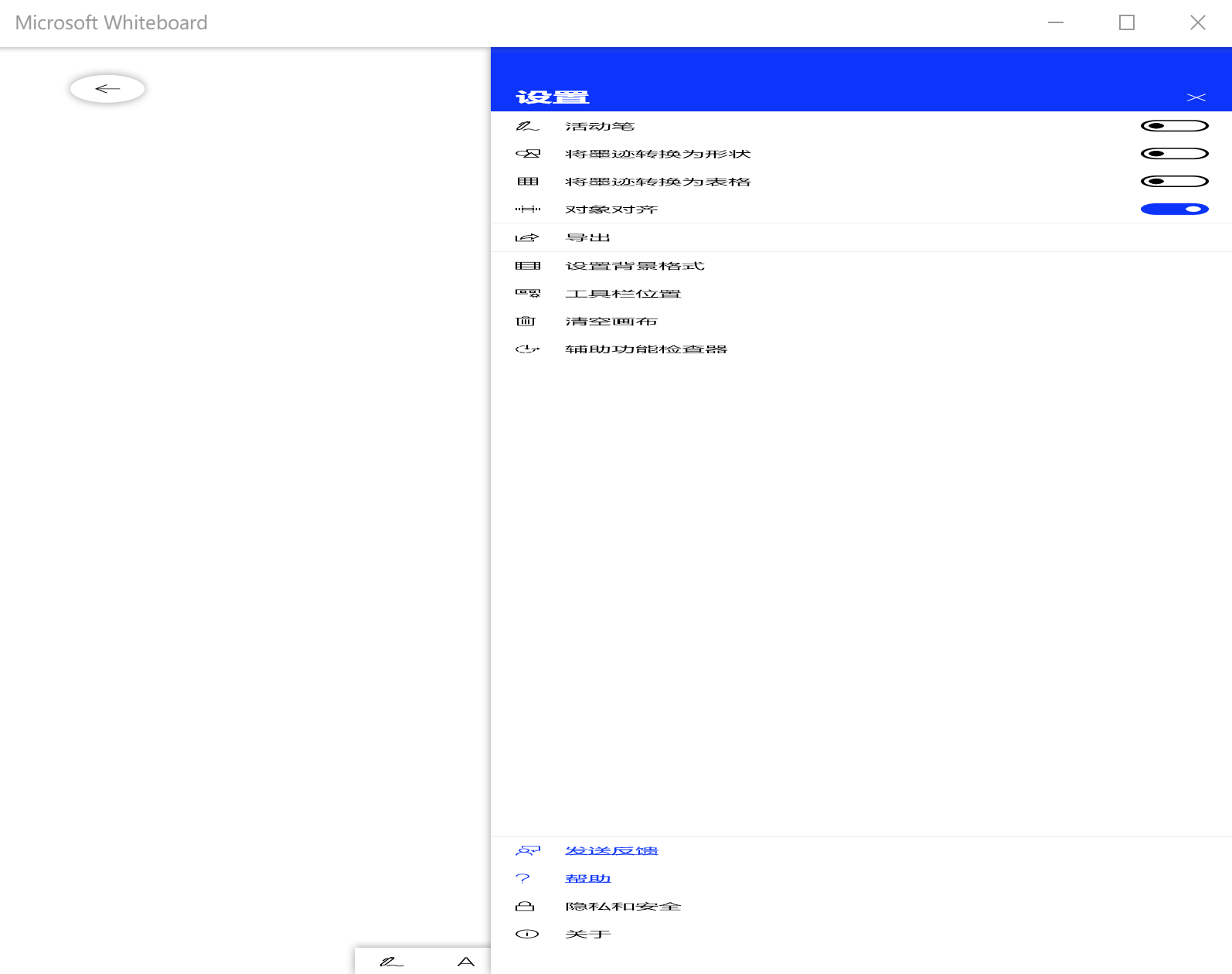Maximize the Microsoft Whiteboard window
Viewport: 1232px width, 974px height.
(1127, 23)
